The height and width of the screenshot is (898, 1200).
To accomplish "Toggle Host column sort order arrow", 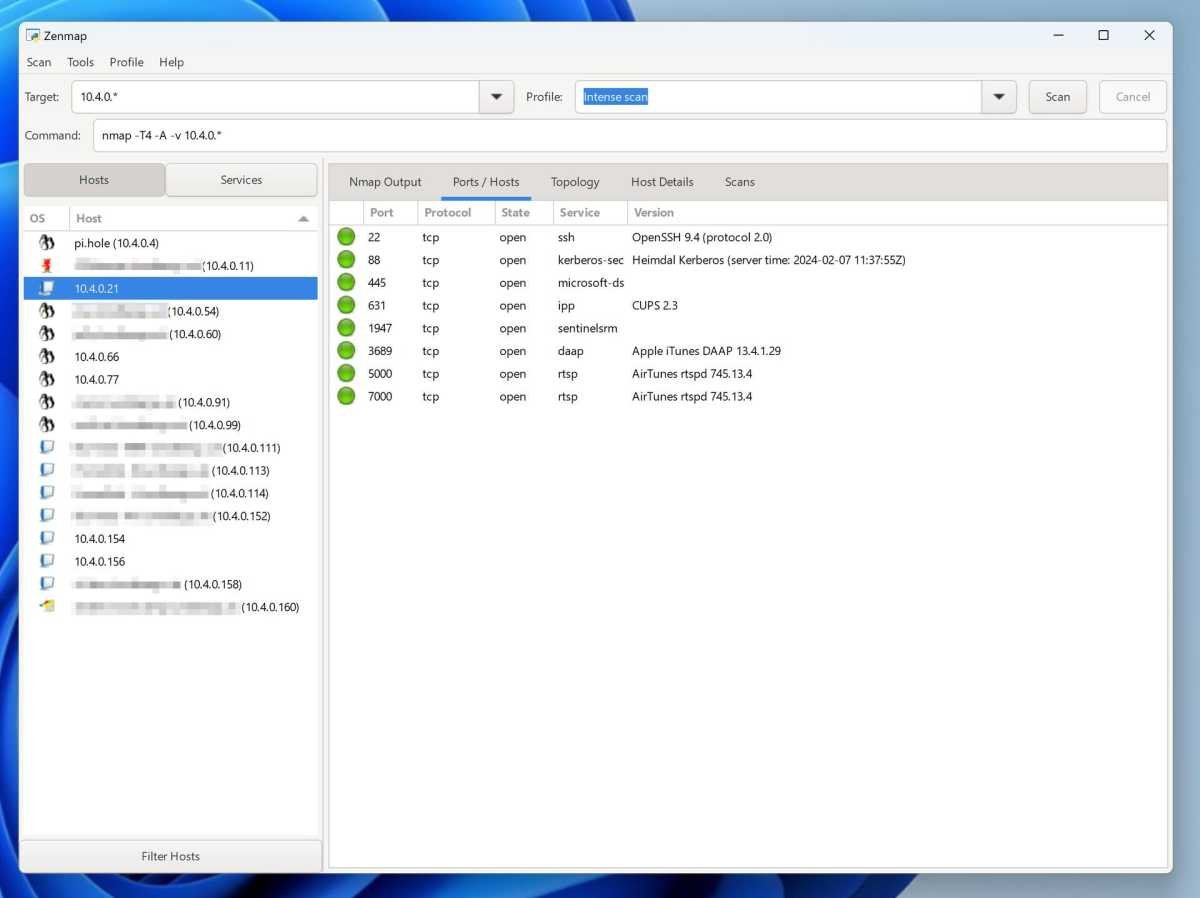I will pos(303,218).
